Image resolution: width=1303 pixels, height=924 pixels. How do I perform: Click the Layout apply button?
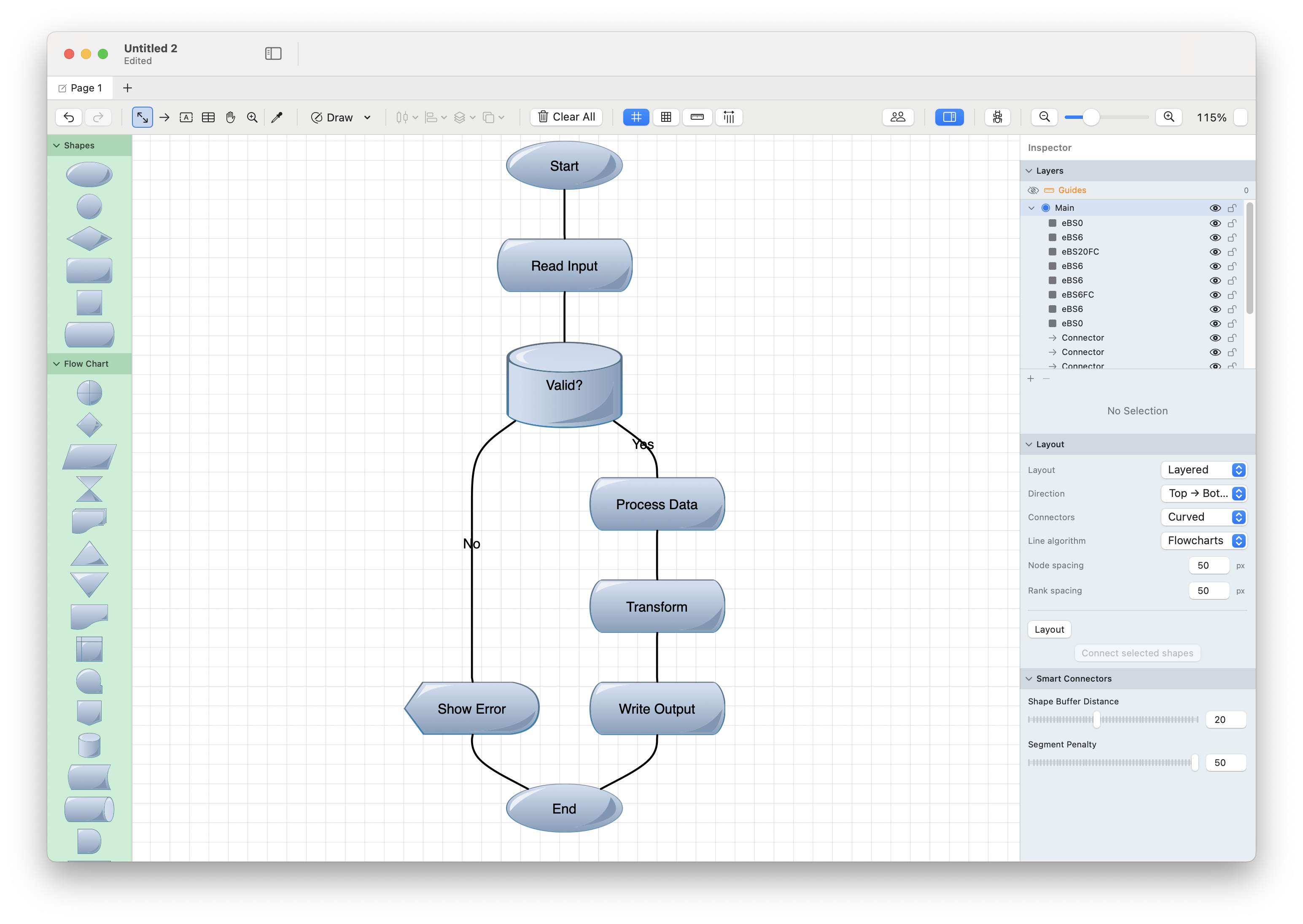[x=1049, y=629]
